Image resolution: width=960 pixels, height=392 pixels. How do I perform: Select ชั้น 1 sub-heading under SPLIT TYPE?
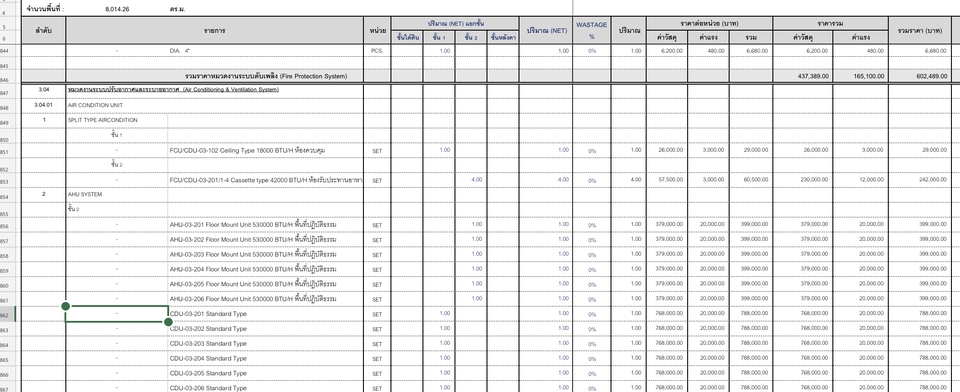pos(116,135)
